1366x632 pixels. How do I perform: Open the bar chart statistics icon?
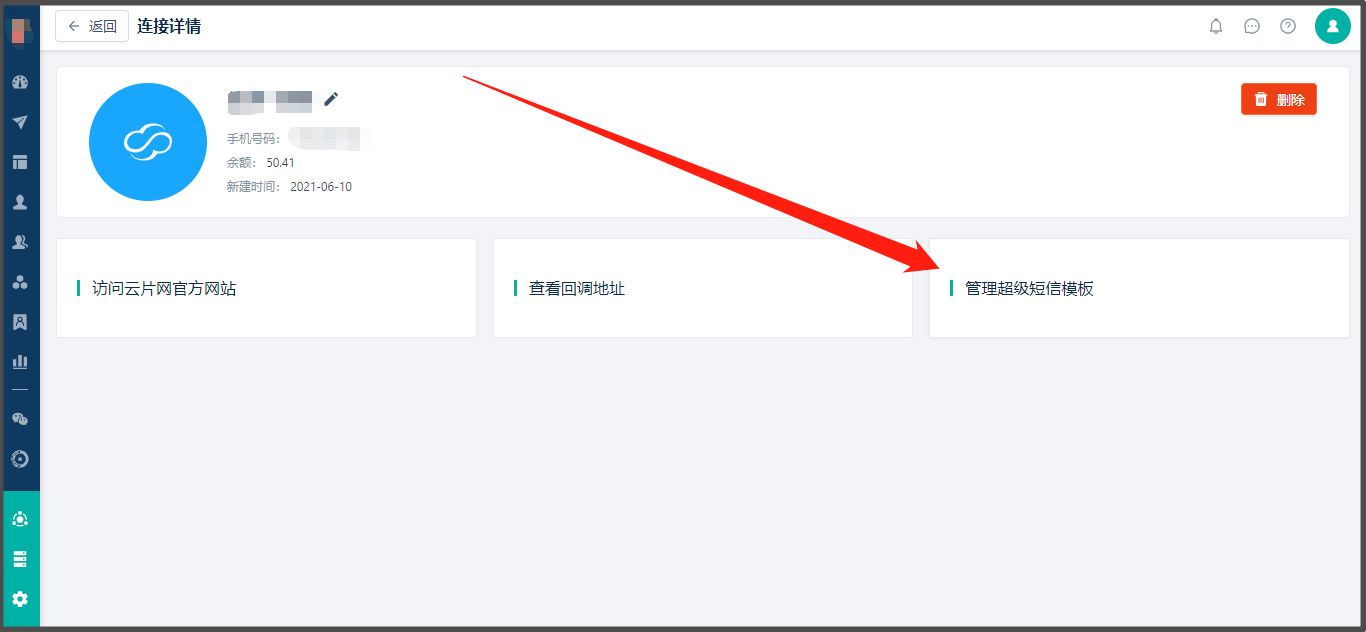pos(20,362)
